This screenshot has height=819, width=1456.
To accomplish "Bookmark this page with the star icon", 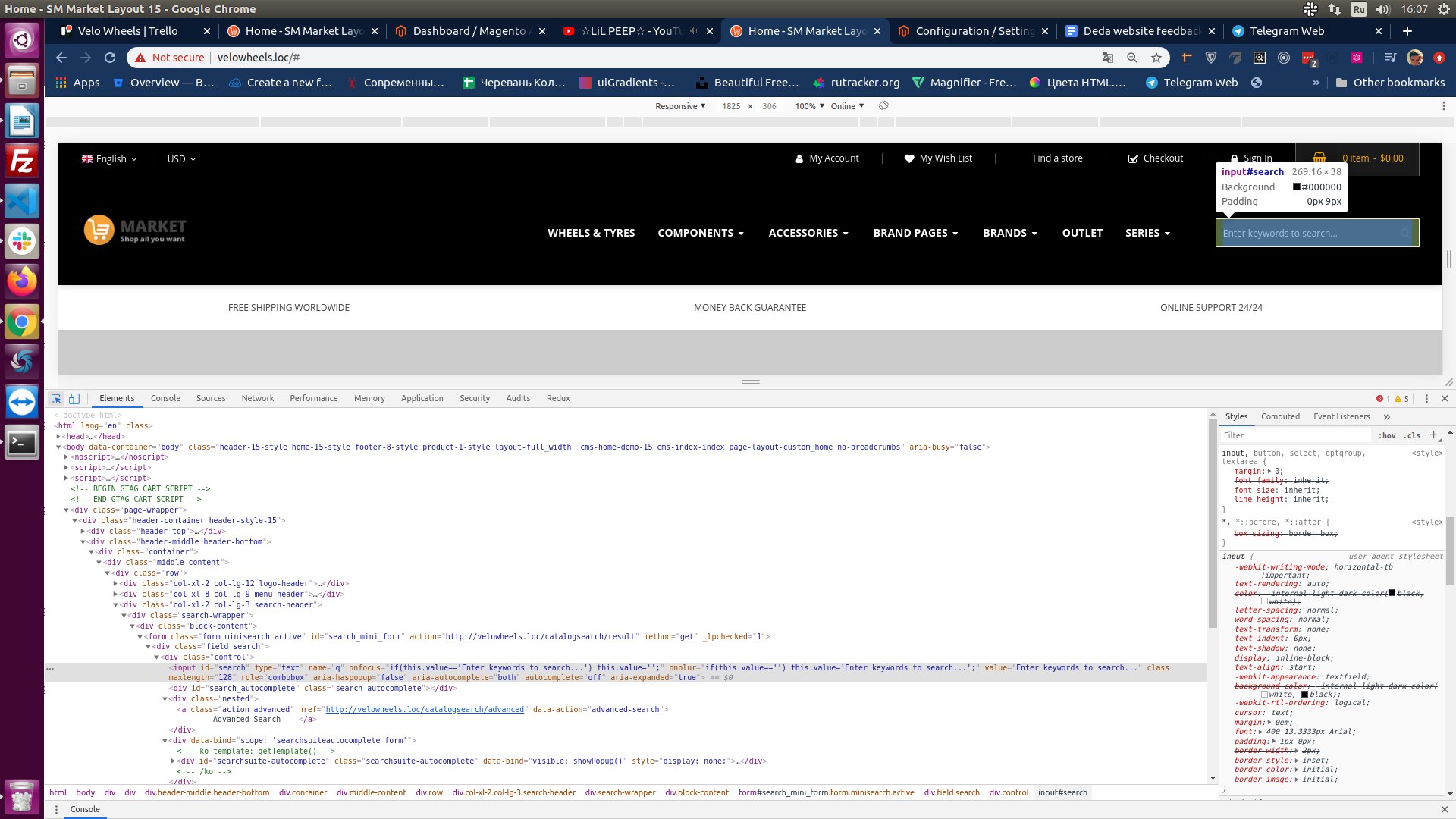I will click(1156, 58).
